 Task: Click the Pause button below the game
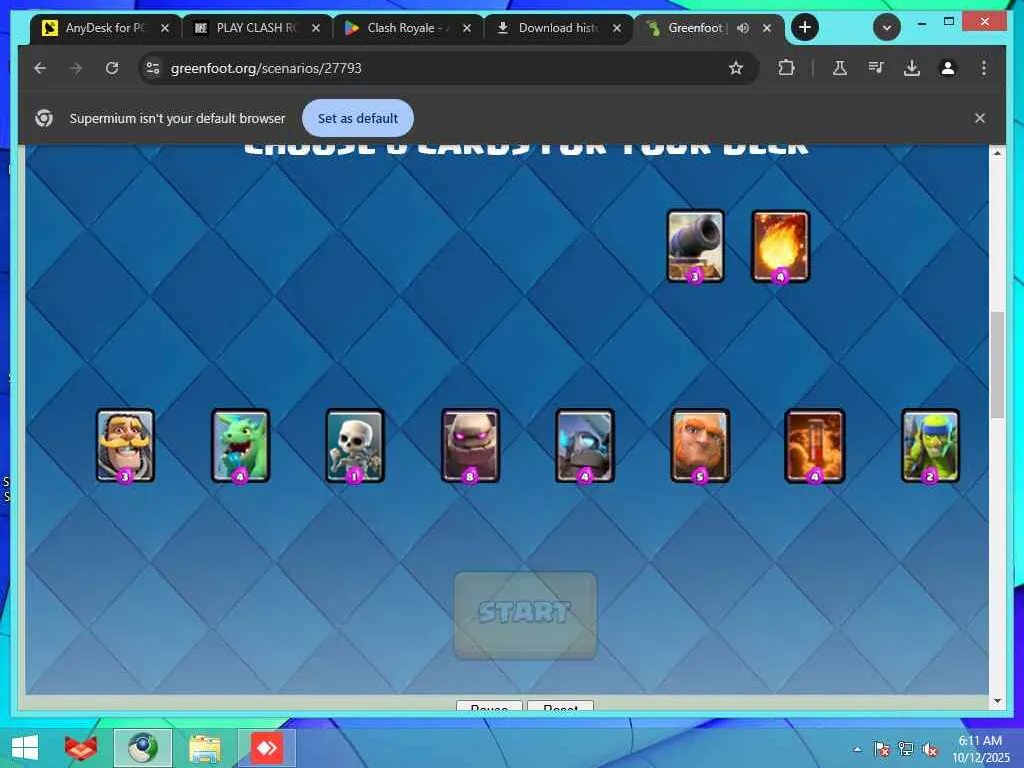click(x=489, y=706)
